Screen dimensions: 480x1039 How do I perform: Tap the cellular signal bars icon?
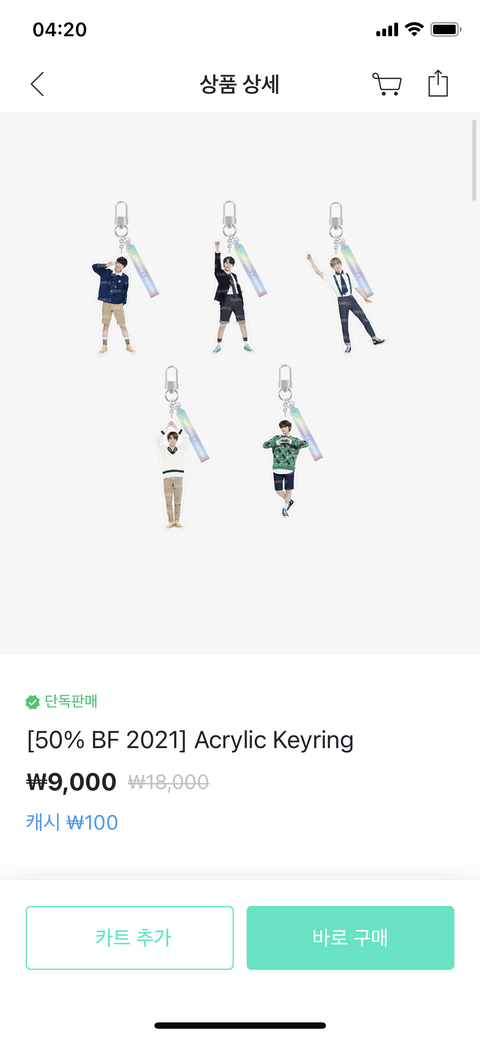(387, 30)
